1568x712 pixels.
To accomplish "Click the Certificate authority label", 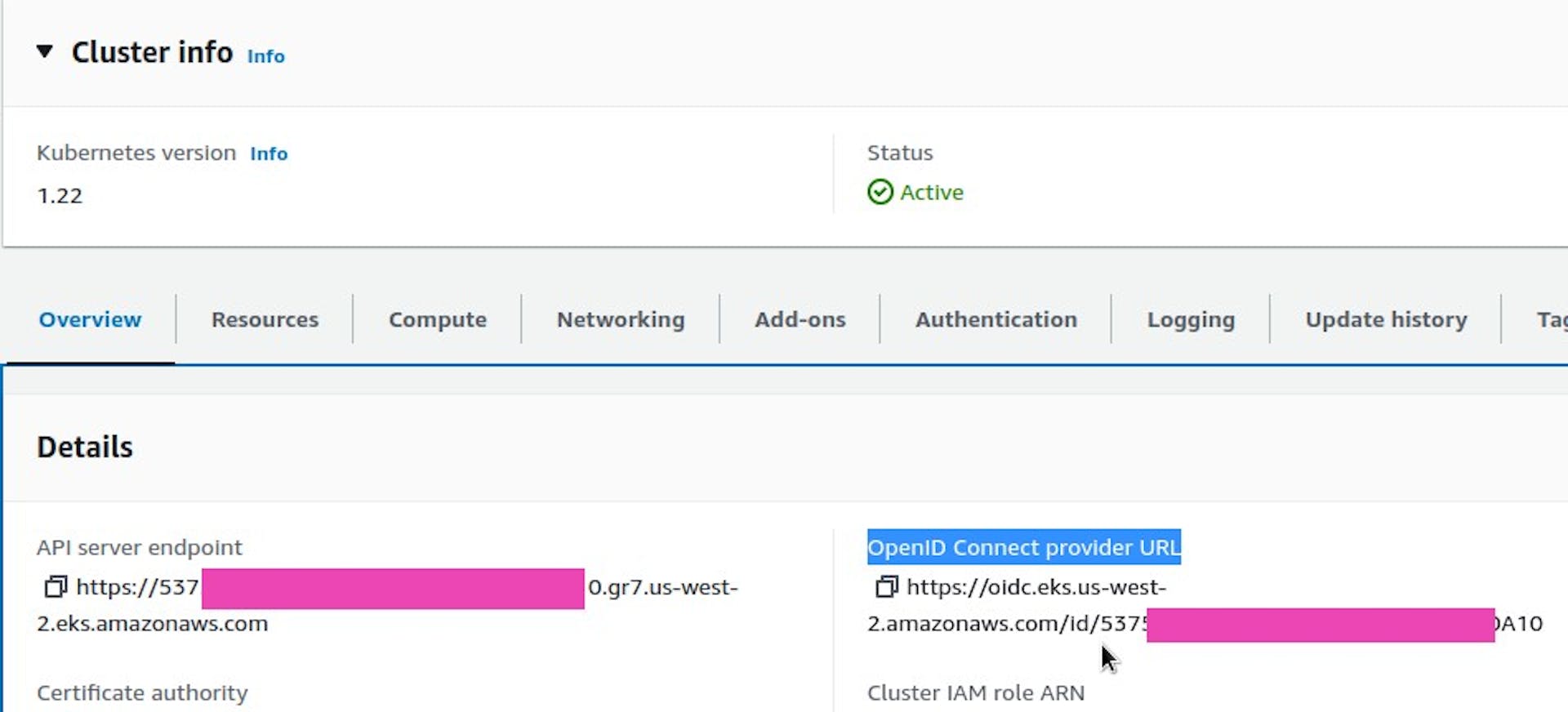I will pos(142,692).
